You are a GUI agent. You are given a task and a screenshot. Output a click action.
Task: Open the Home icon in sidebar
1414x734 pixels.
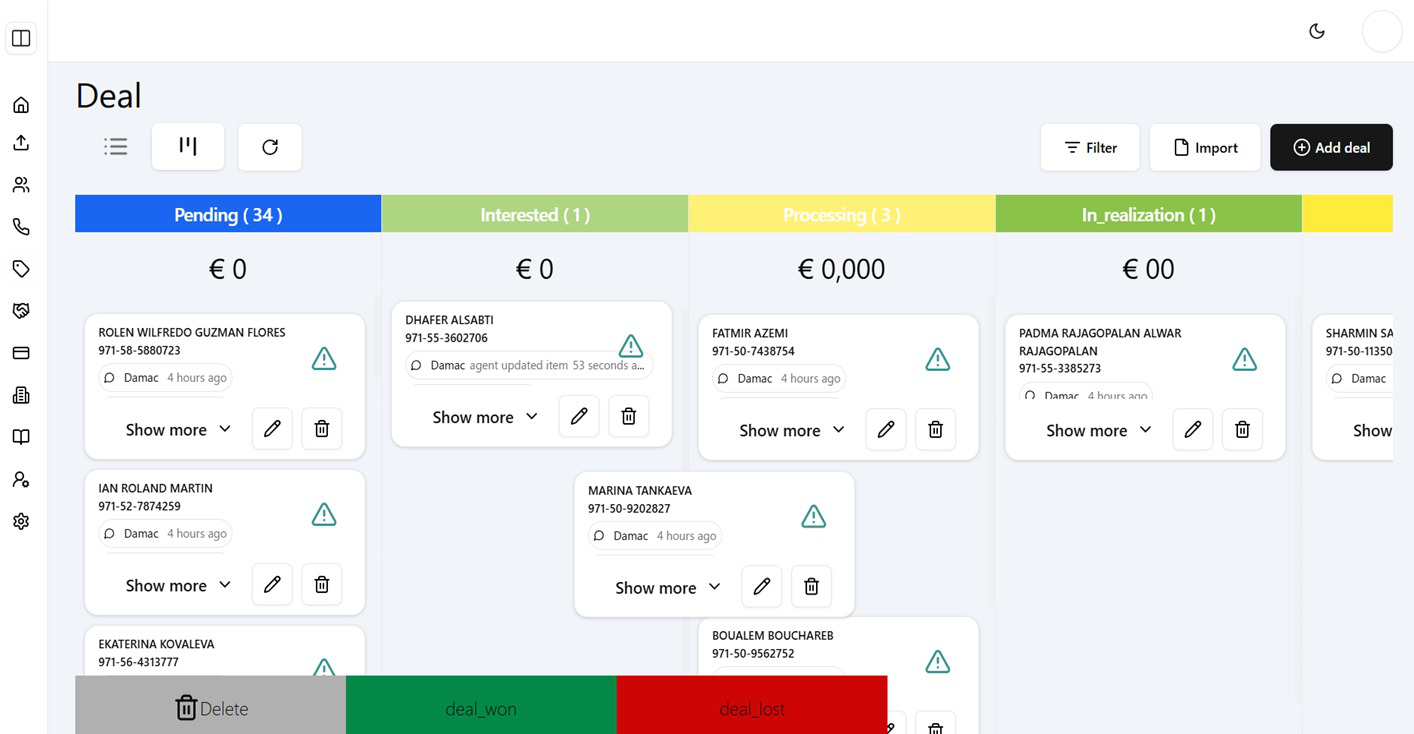[x=21, y=105]
